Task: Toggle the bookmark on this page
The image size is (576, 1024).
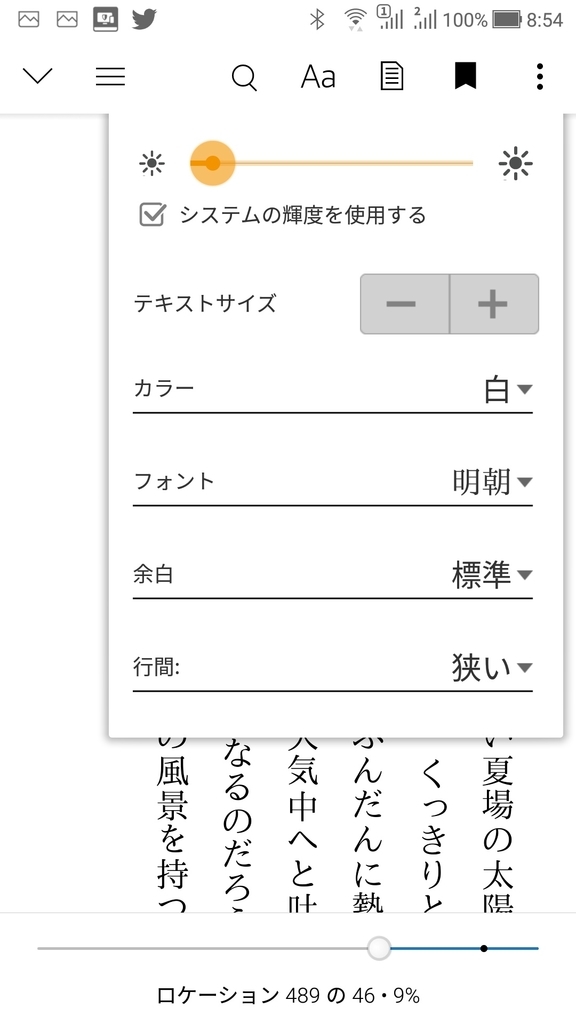Action: [x=466, y=76]
